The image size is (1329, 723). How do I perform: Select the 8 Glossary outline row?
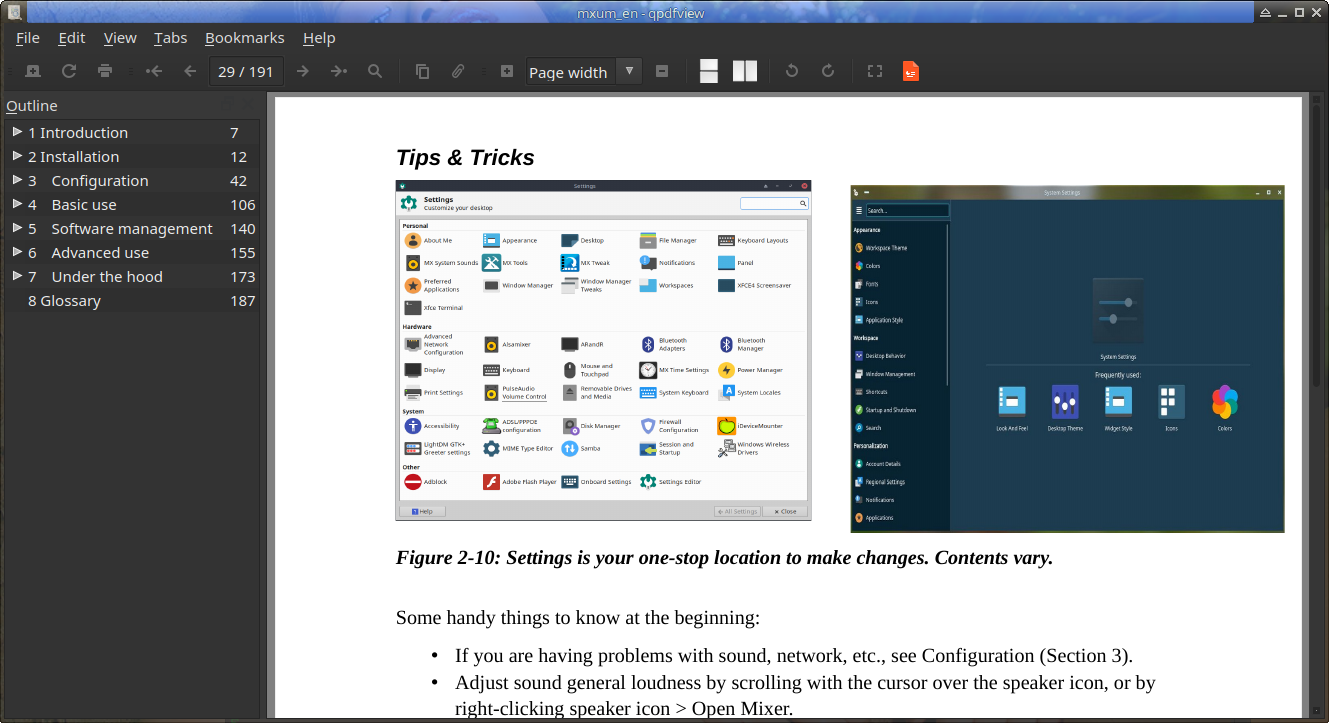pyautogui.click(x=132, y=301)
